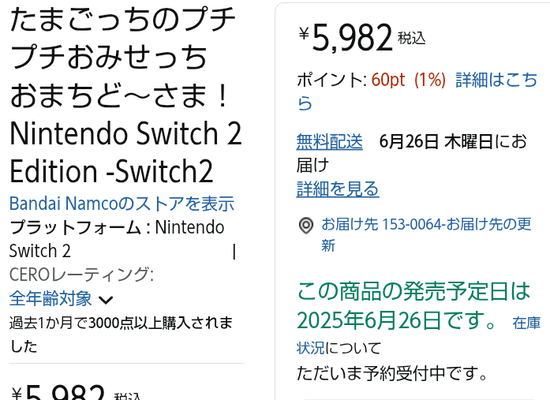Image resolution: width=550 pixels, height=400 pixels.
Task: Click the CEROレーティング label
Action: tap(81, 274)
